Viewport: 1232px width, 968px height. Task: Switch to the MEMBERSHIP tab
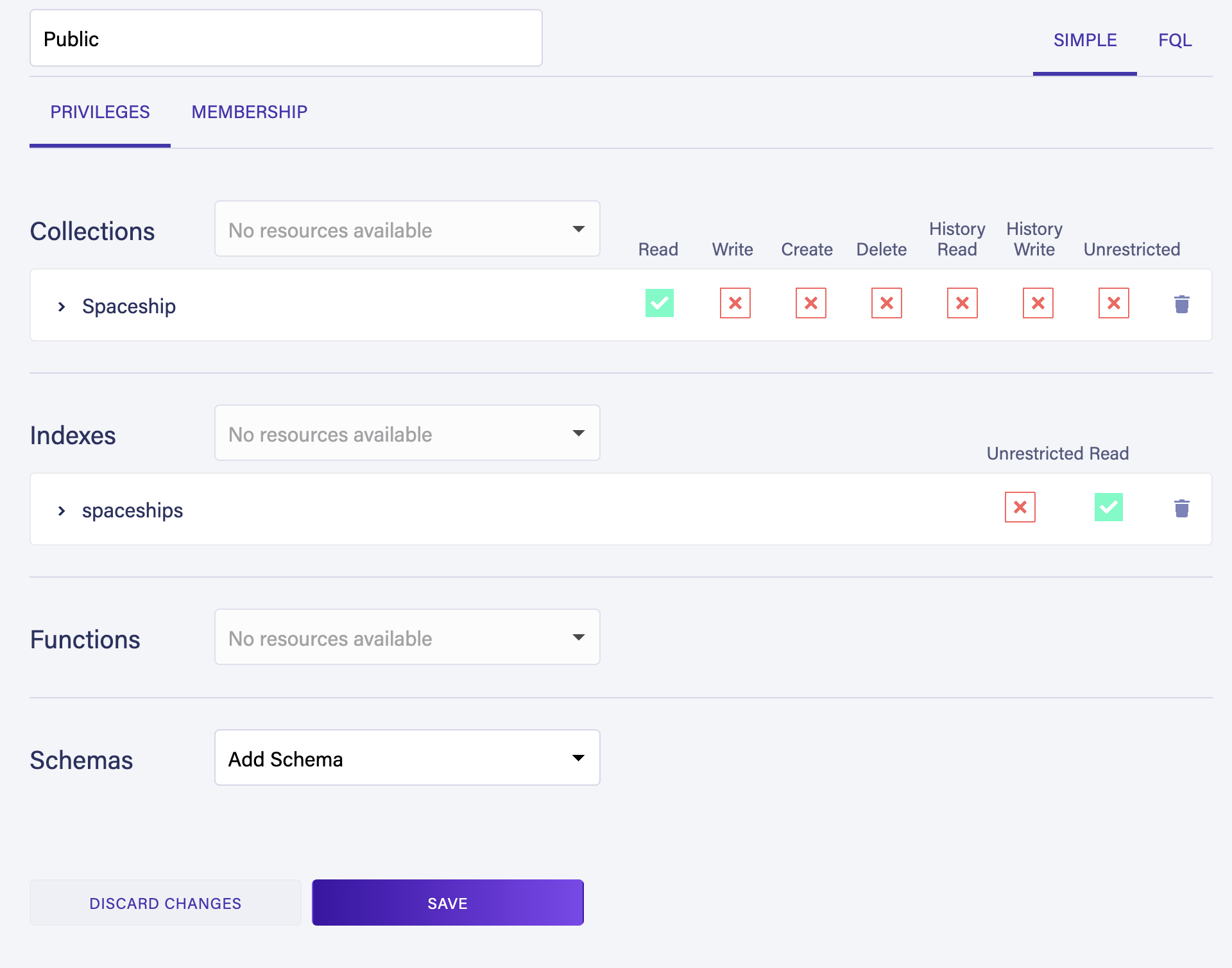point(250,112)
